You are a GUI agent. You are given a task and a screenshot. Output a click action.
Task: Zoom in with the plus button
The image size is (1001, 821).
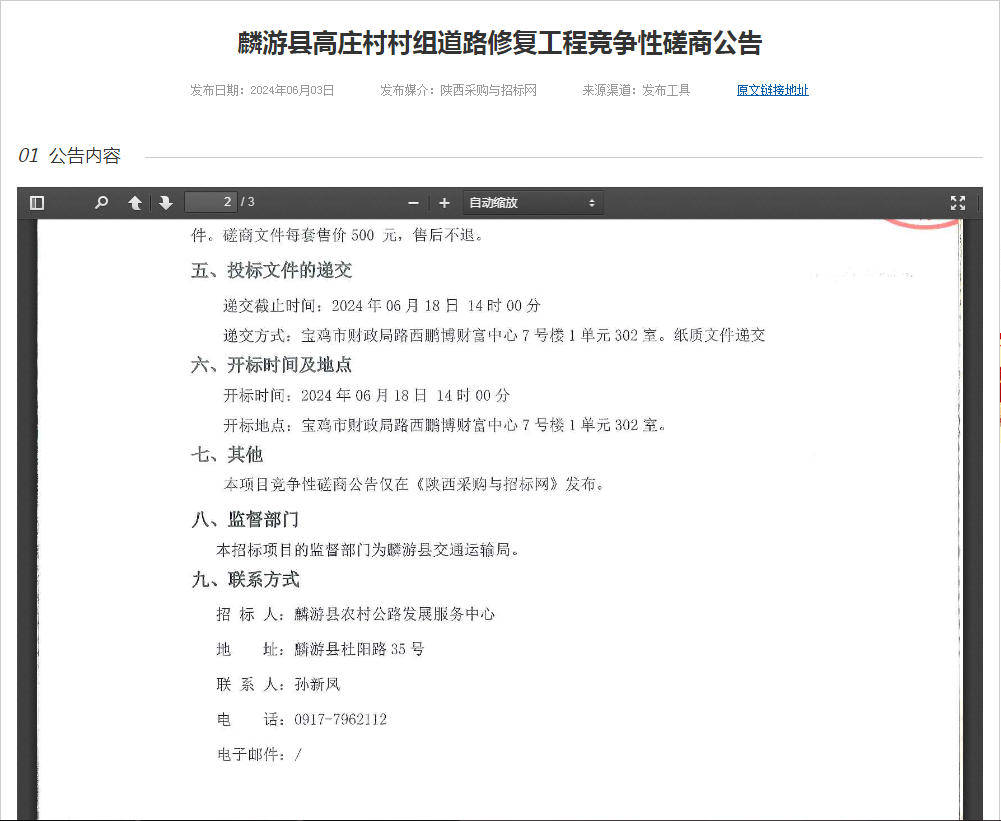pyautogui.click(x=444, y=203)
